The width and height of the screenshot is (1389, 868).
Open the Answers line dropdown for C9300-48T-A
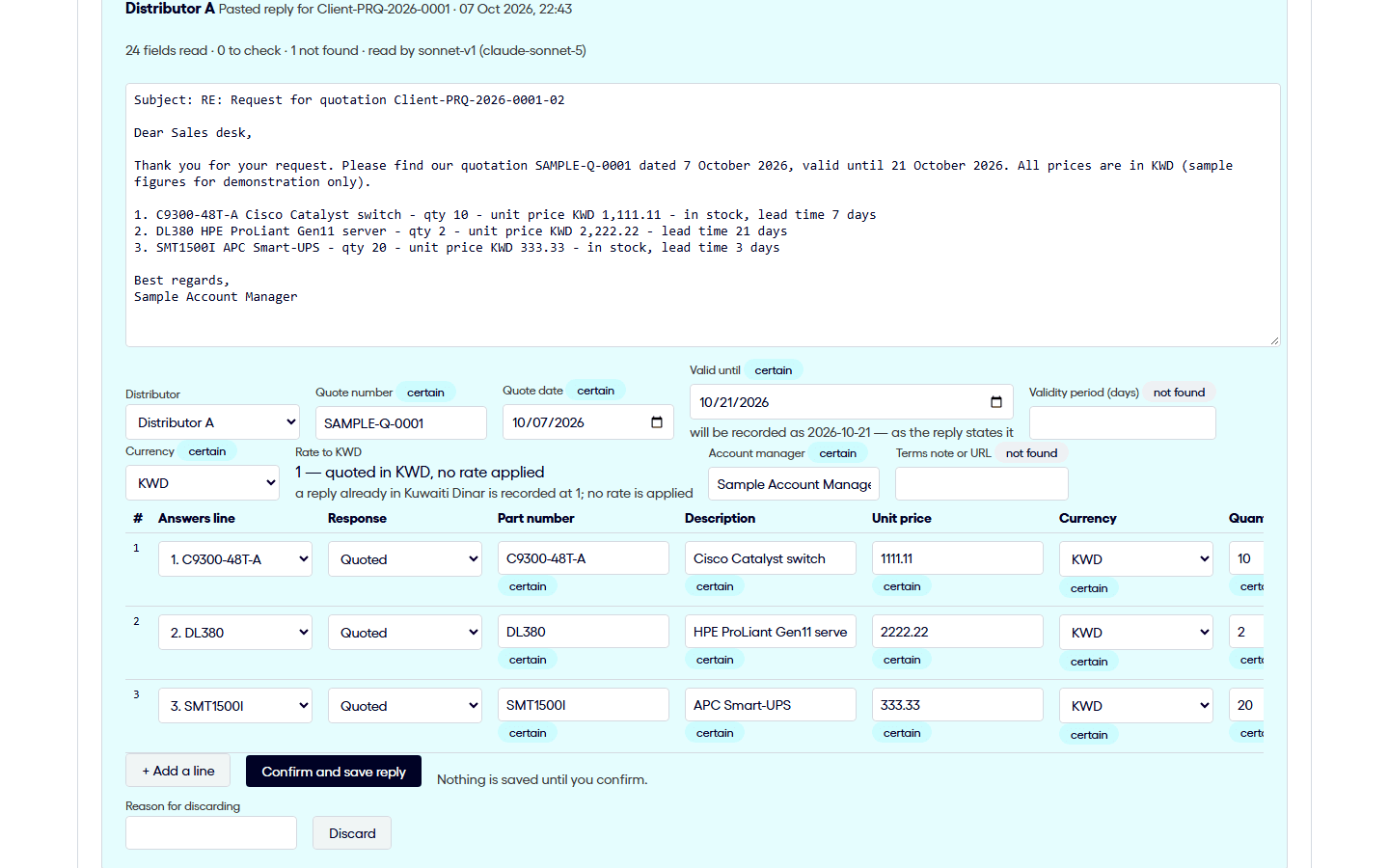point(235,559)
